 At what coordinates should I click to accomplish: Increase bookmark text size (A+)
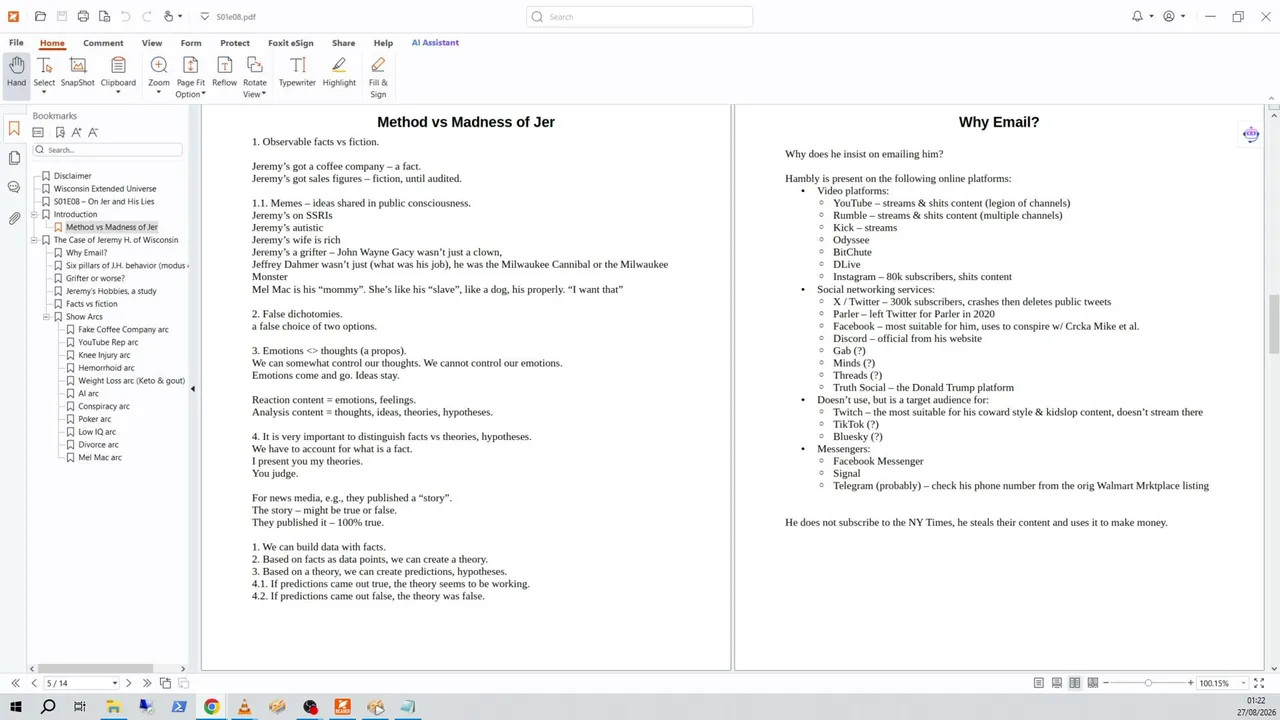pyautogui.click(x=76, y=132)
